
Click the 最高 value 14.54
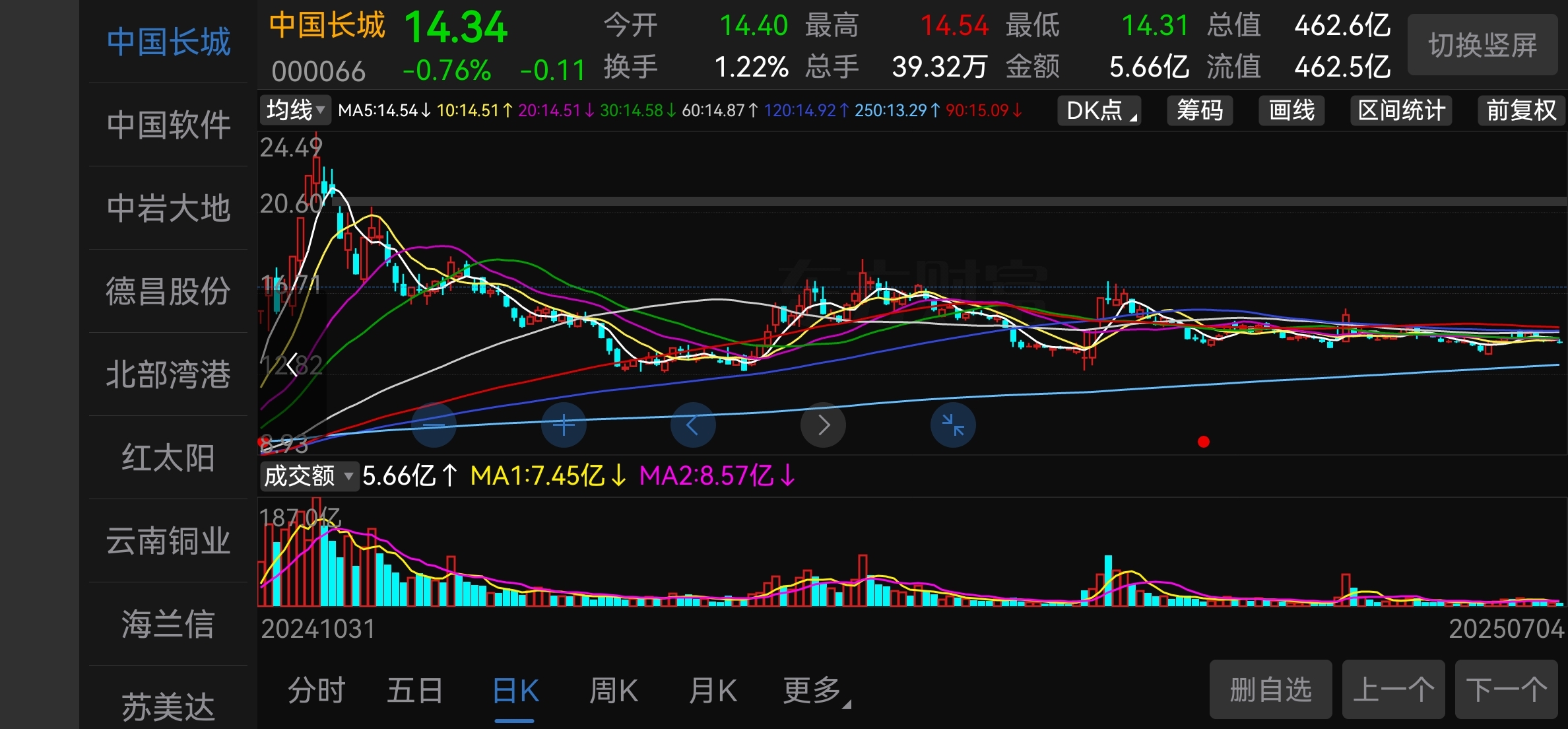click(x=954, y=26)
